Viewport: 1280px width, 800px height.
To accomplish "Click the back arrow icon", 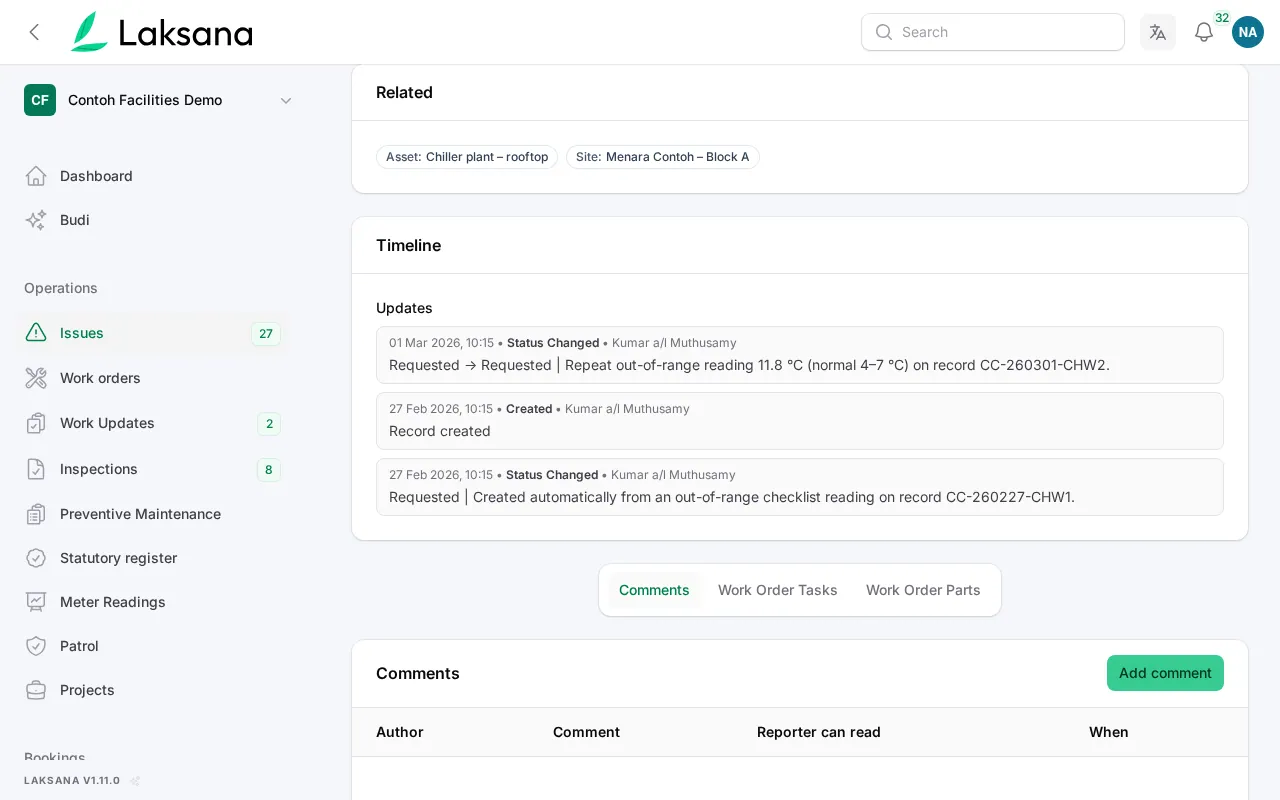I will [x=34, y=32].
